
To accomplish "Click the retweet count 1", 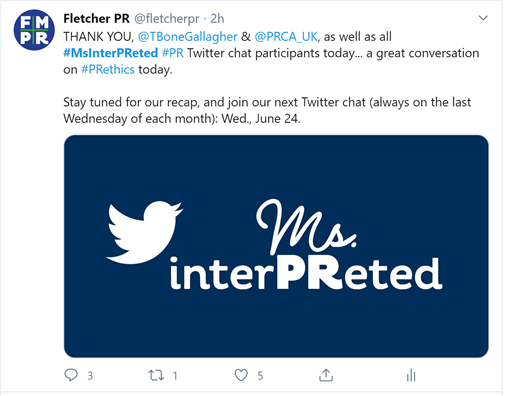I will [175, 376].
